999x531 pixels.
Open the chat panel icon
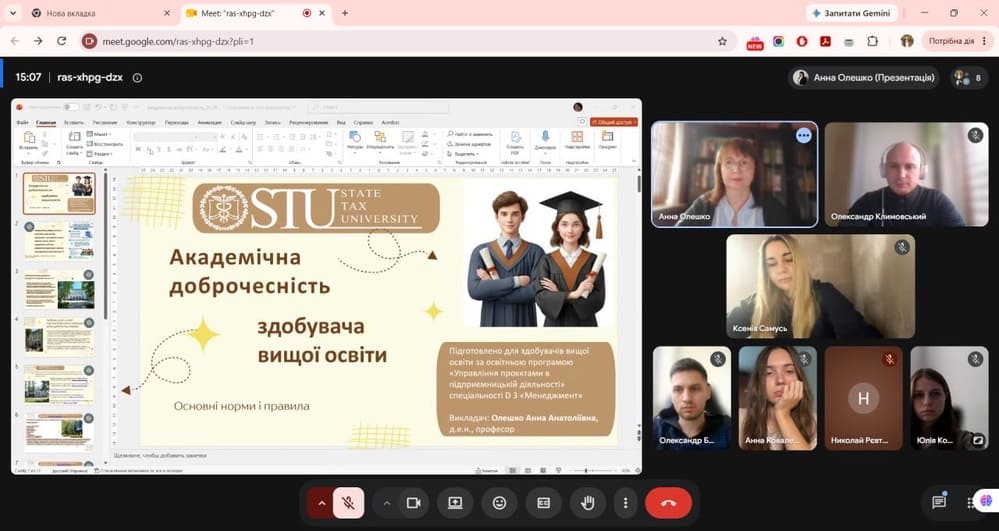938,502
